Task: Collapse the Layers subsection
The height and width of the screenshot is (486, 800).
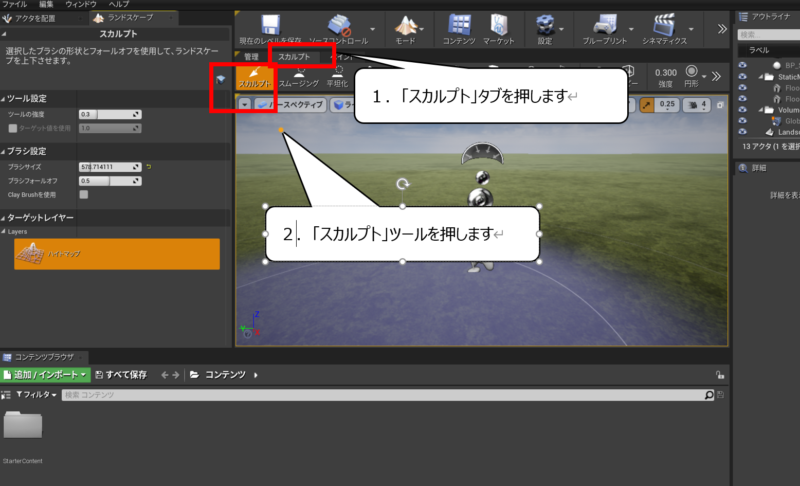Action: click(x=4, y=232)
